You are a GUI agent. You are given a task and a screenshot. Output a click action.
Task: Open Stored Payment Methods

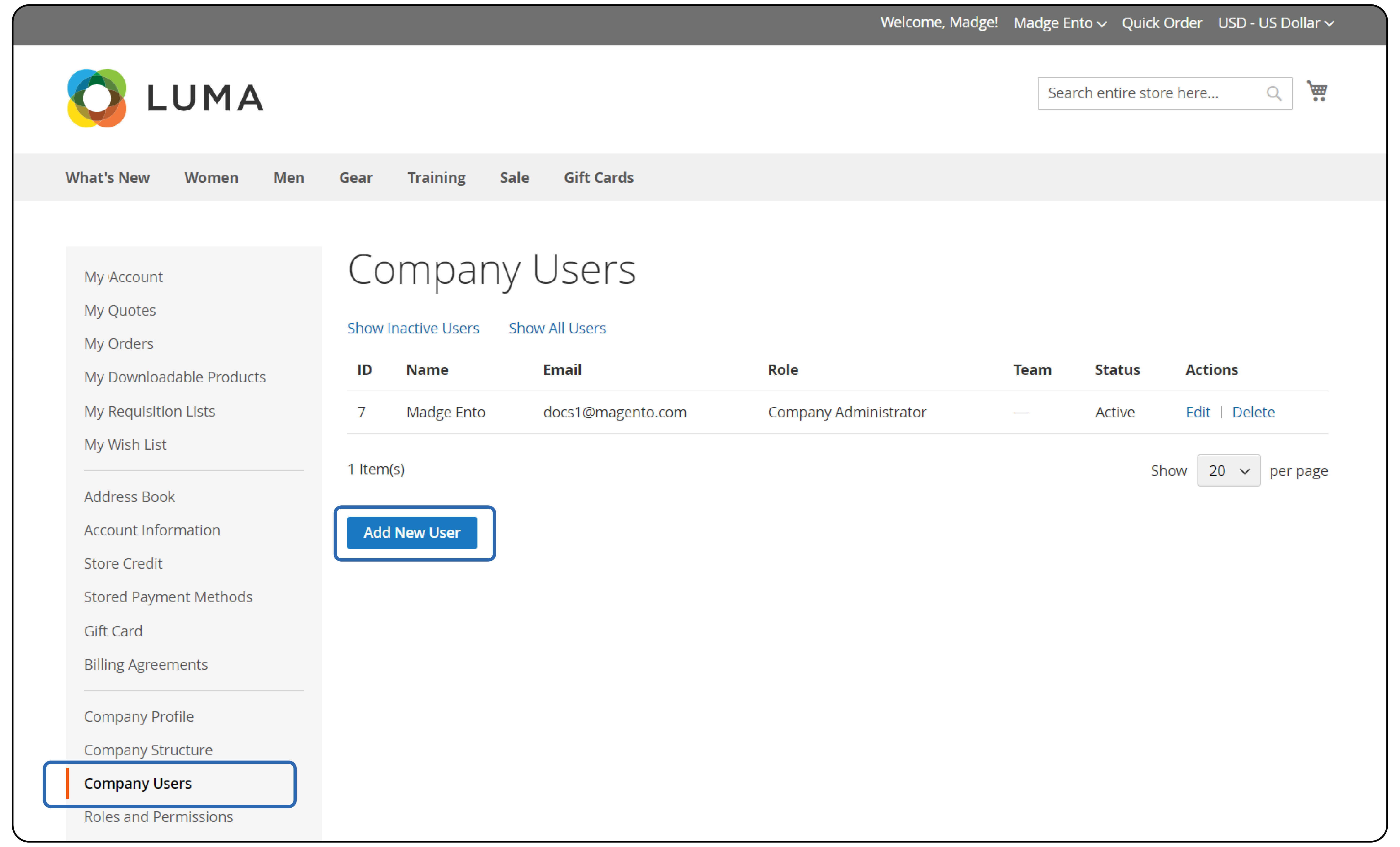168,597
